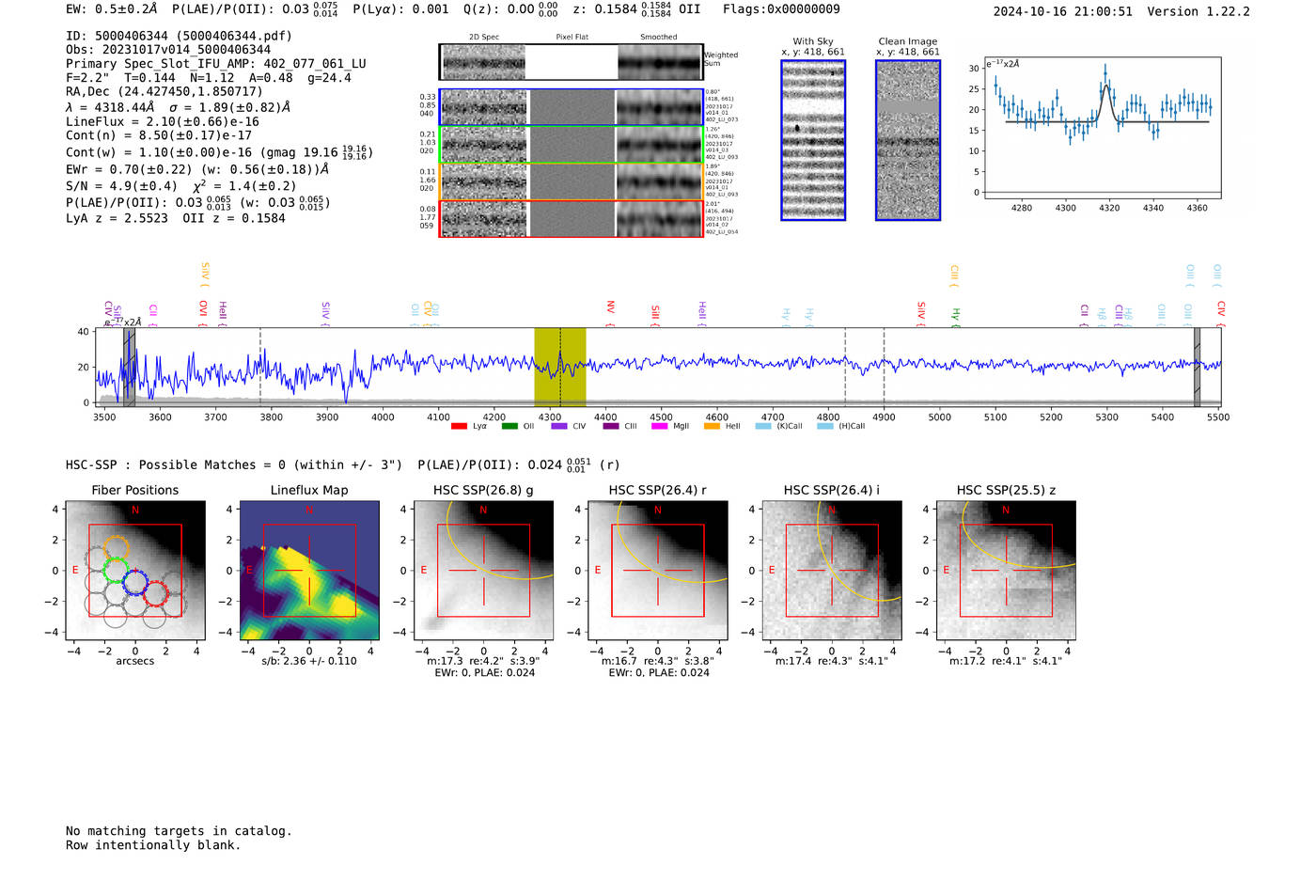Click the yellow highlighted band near 4318Å
This screenshot has width=1316, height=896.
coord(560,368)
